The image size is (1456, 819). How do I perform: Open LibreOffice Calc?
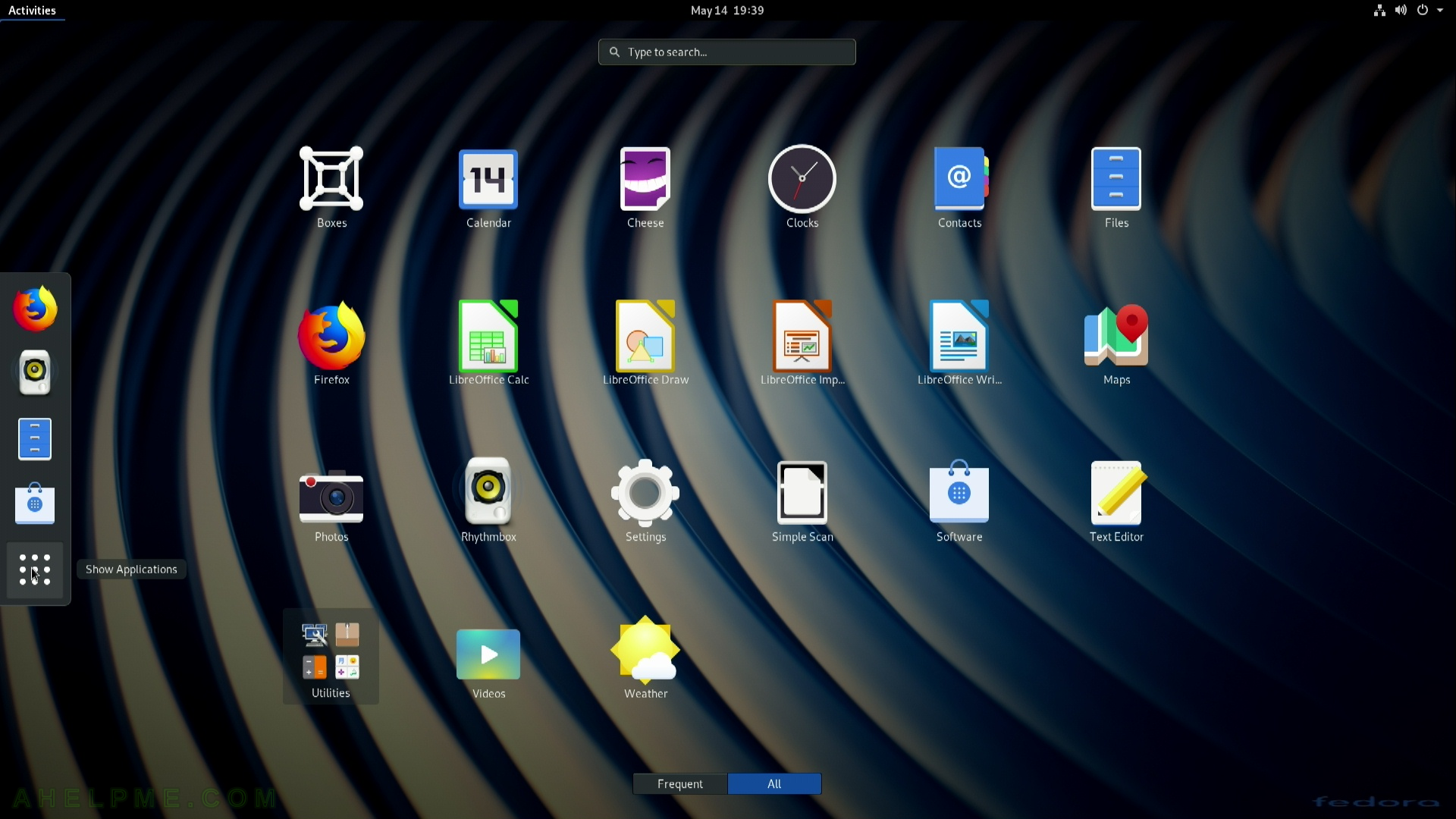coord(488,344)
